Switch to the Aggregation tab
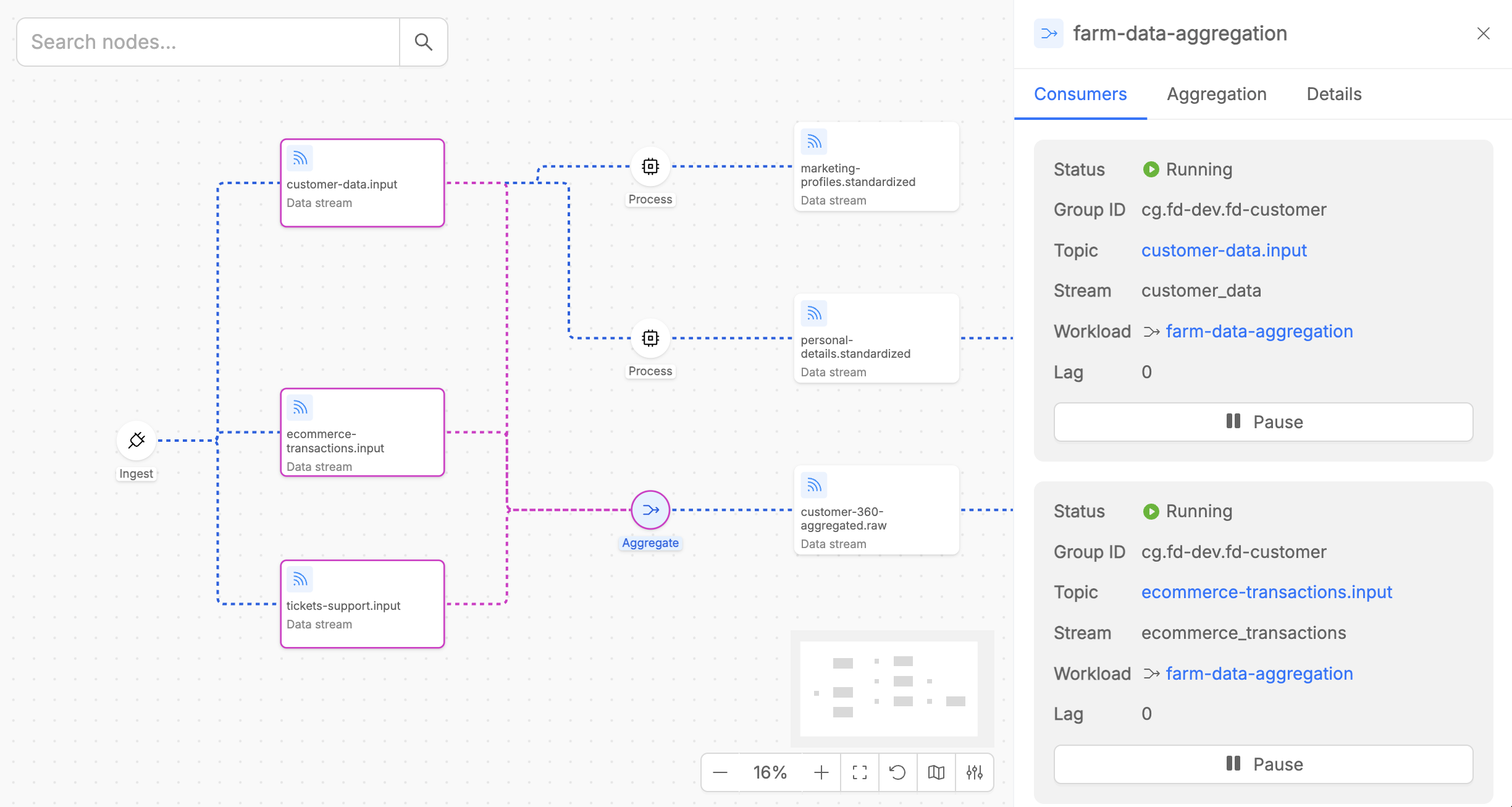The image size is (1512, 807). tap(1216, 94)
